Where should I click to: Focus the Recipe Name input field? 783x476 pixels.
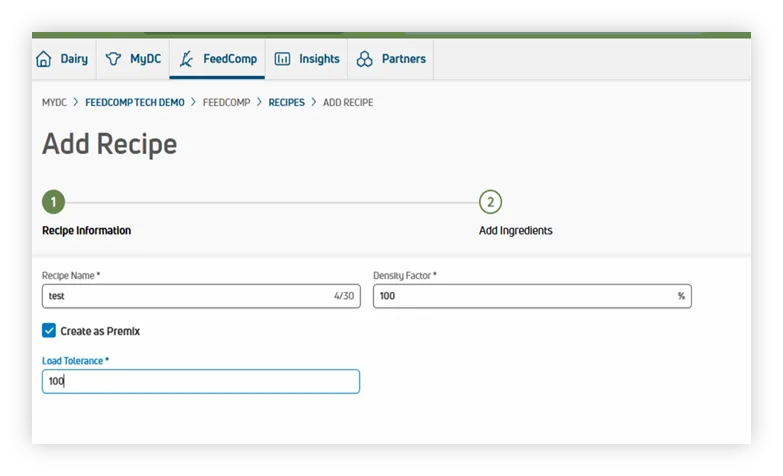[201, 296]
